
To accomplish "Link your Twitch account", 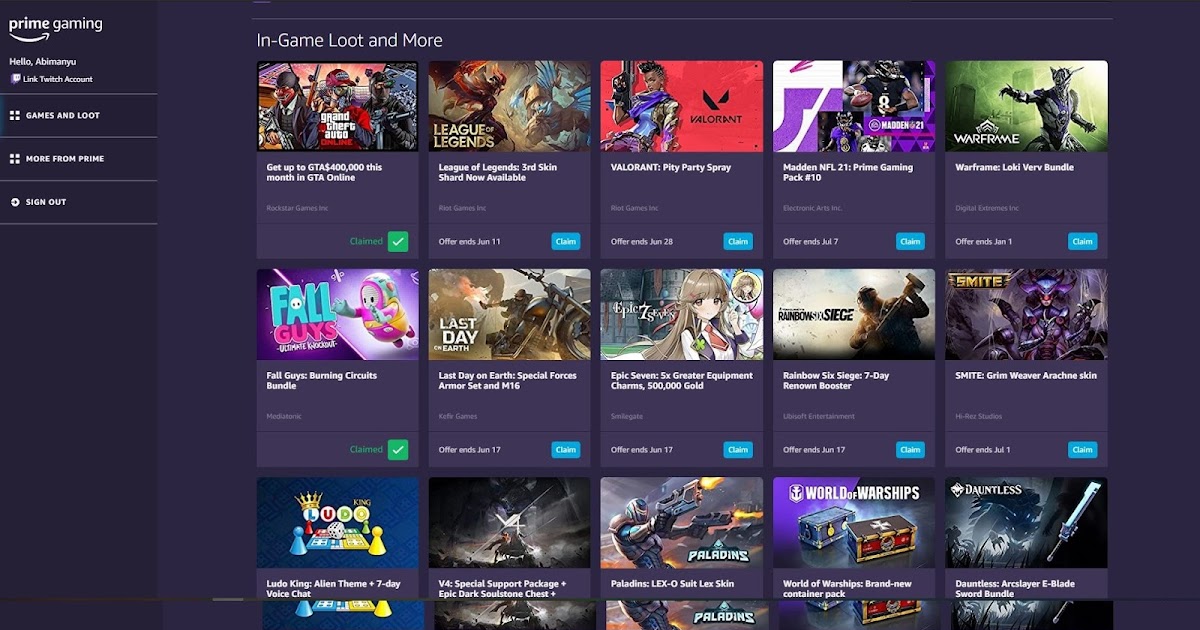I will pyautogui.click(x=60, y=79).
